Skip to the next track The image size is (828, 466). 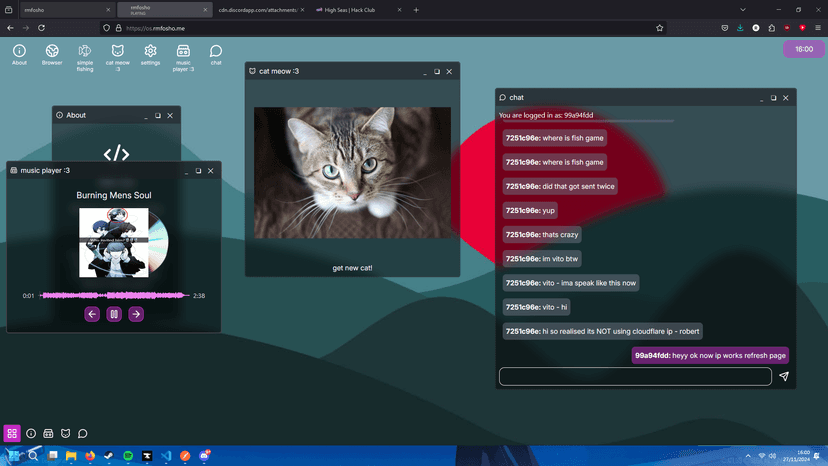(x=136, y=314)
